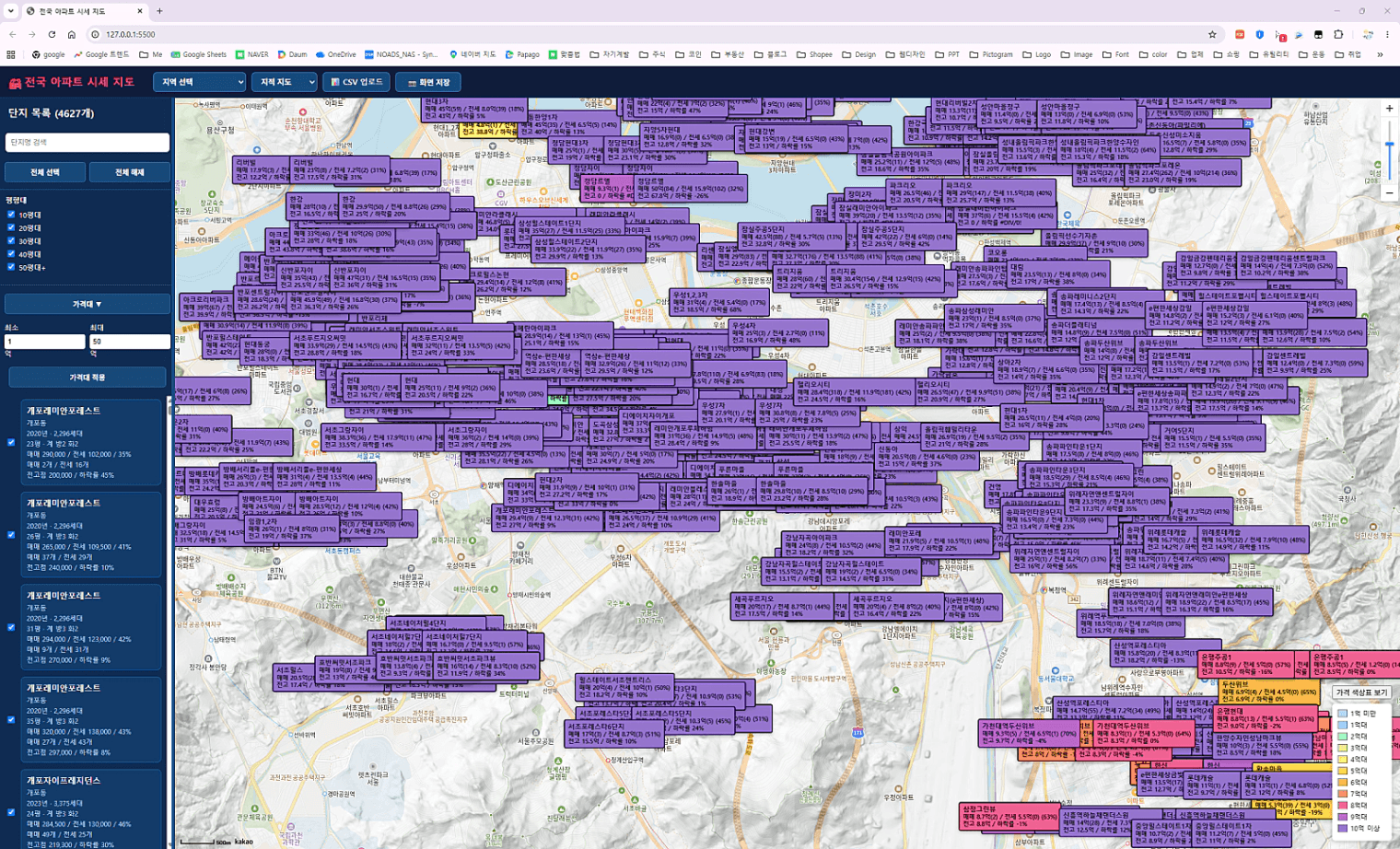
Task: Open the Chrome apps grid icon
Action: (x=11, y=54)
